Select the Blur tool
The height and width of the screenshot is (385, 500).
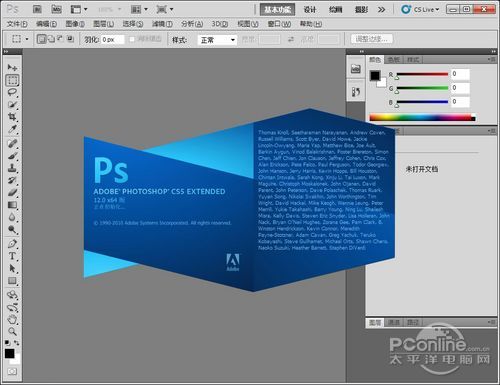(x=12, y=217)
